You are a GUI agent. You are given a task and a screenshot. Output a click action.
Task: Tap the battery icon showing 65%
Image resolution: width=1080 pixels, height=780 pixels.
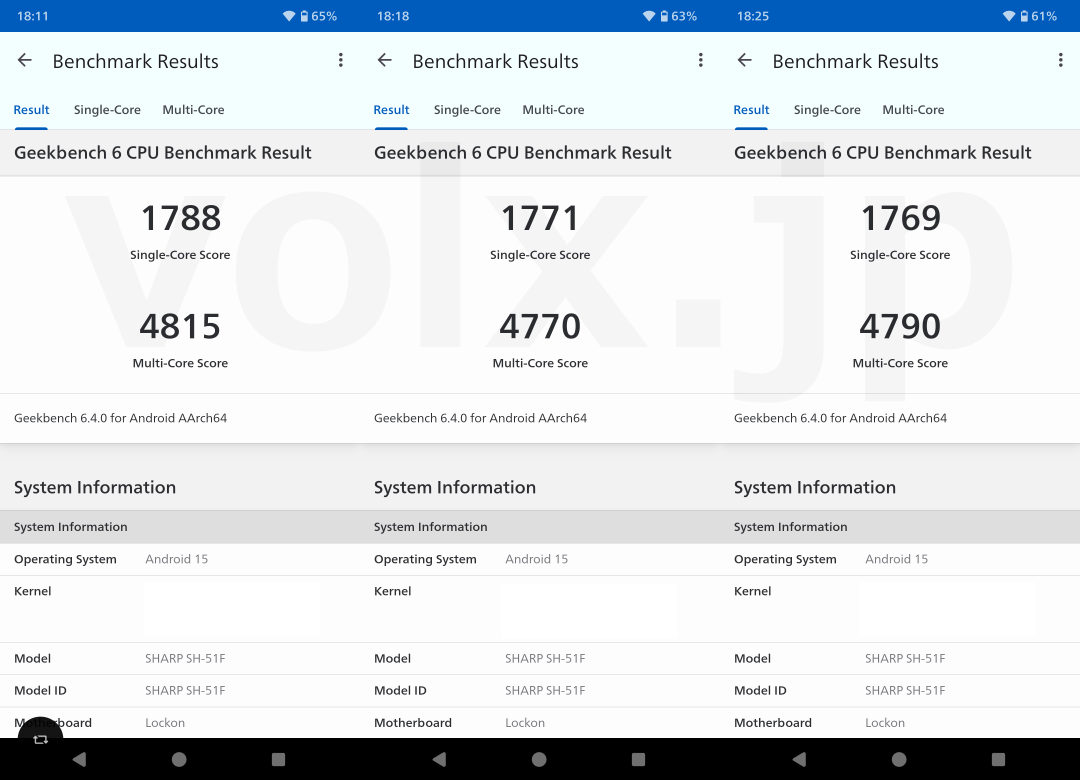(304, 16)
